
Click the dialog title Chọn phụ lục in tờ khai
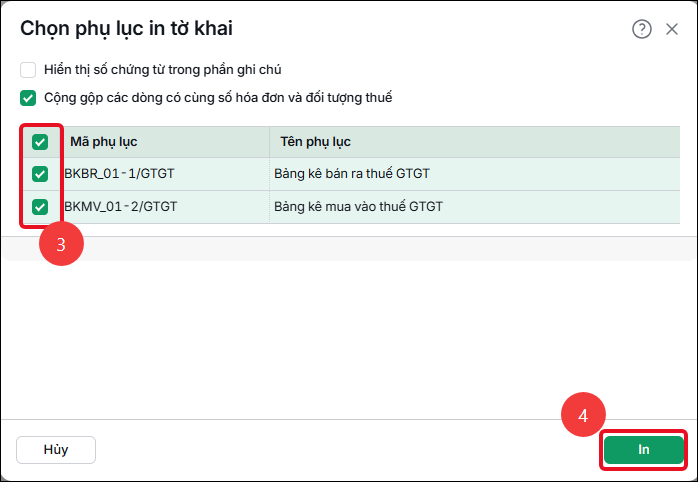pos(126,29)
